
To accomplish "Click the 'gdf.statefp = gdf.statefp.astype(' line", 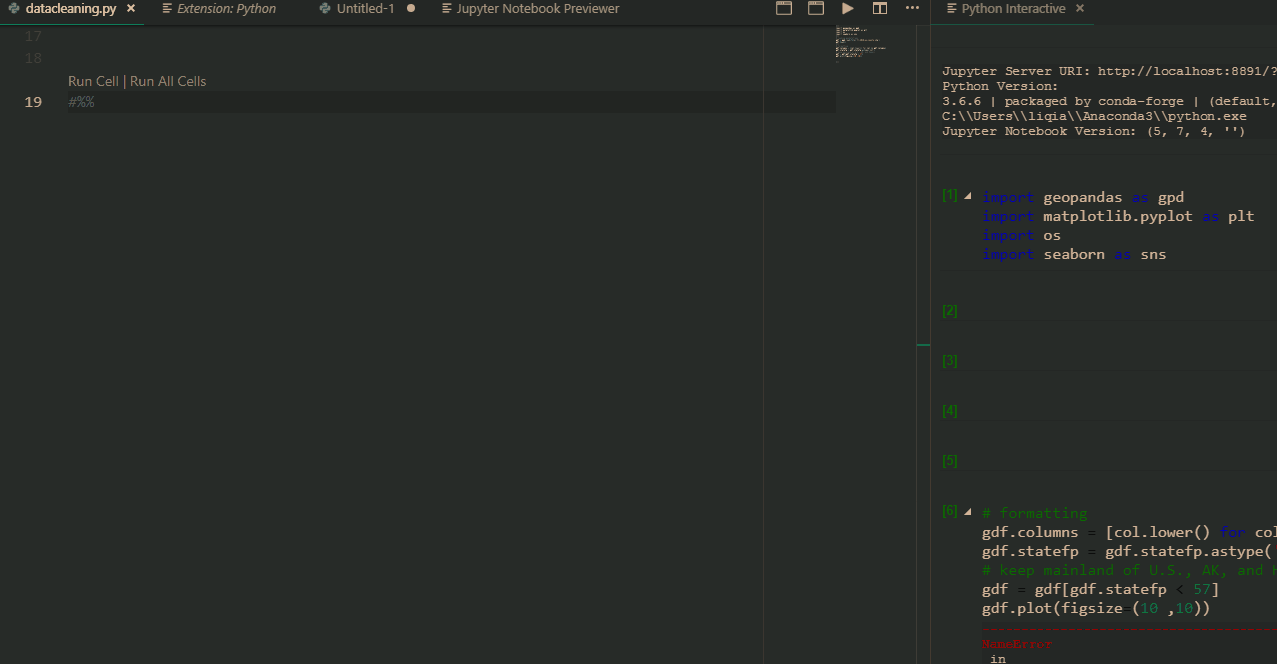I will coord(1129,551).
